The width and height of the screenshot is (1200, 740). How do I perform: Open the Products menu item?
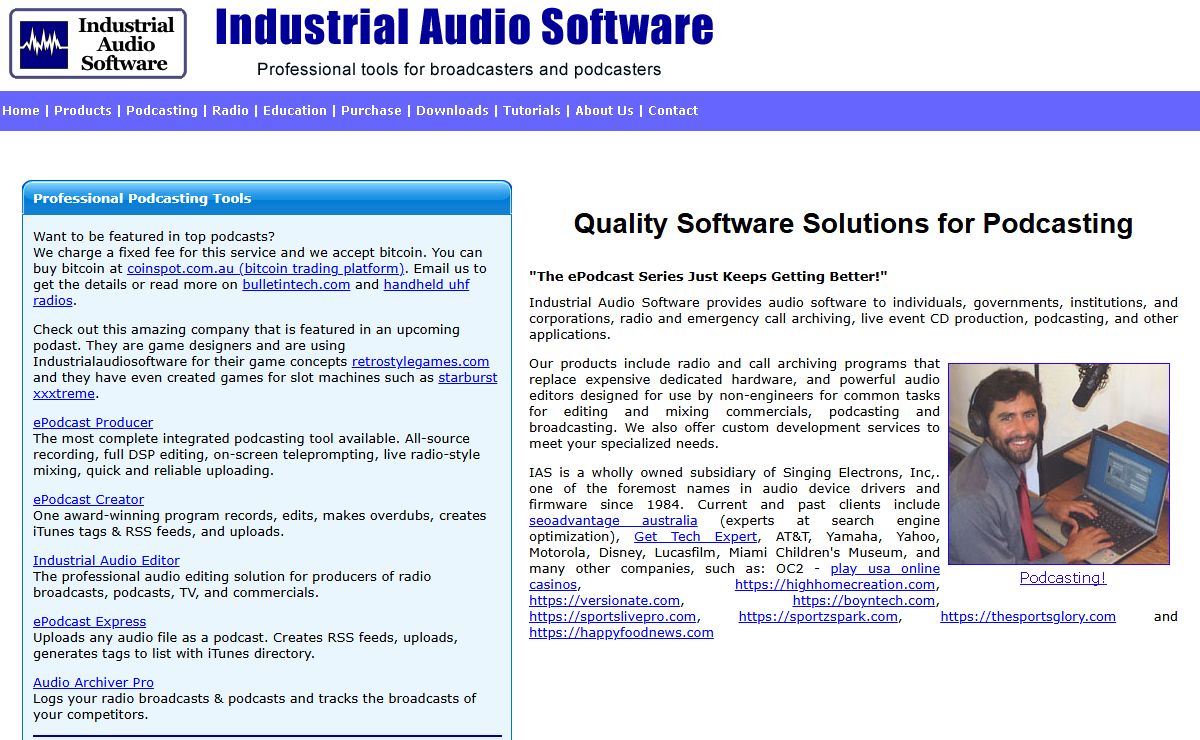[83, 110]
